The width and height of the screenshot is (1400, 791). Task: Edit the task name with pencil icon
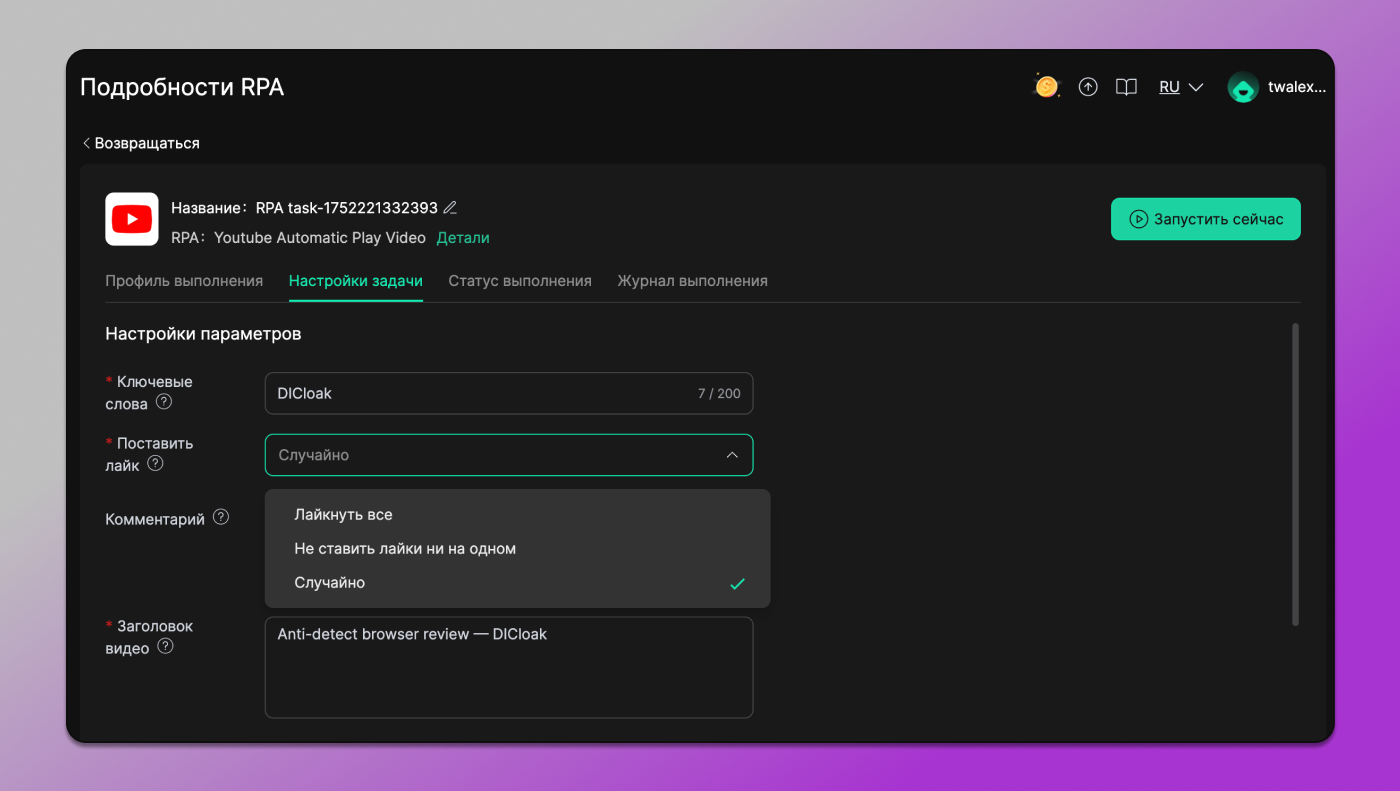point(449,206)
